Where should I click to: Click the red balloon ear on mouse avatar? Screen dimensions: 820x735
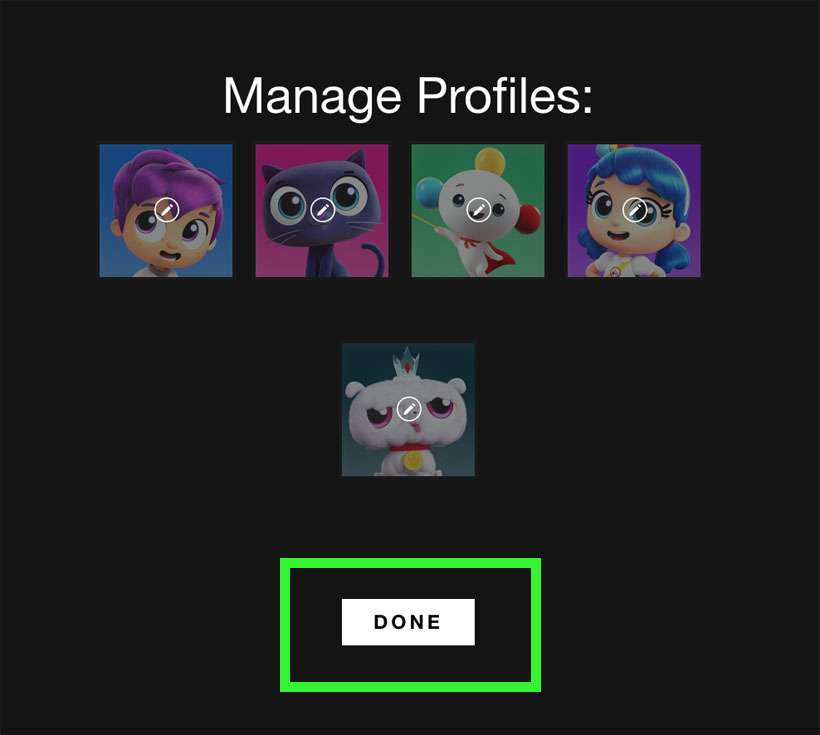[528, 217]
